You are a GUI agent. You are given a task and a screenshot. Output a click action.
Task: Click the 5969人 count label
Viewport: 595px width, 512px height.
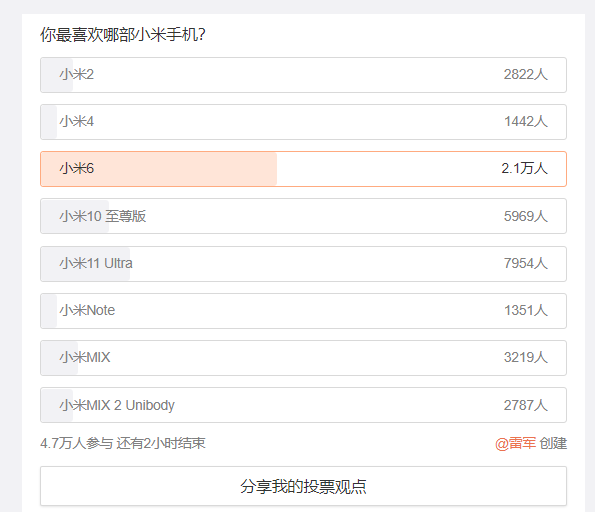526,216
